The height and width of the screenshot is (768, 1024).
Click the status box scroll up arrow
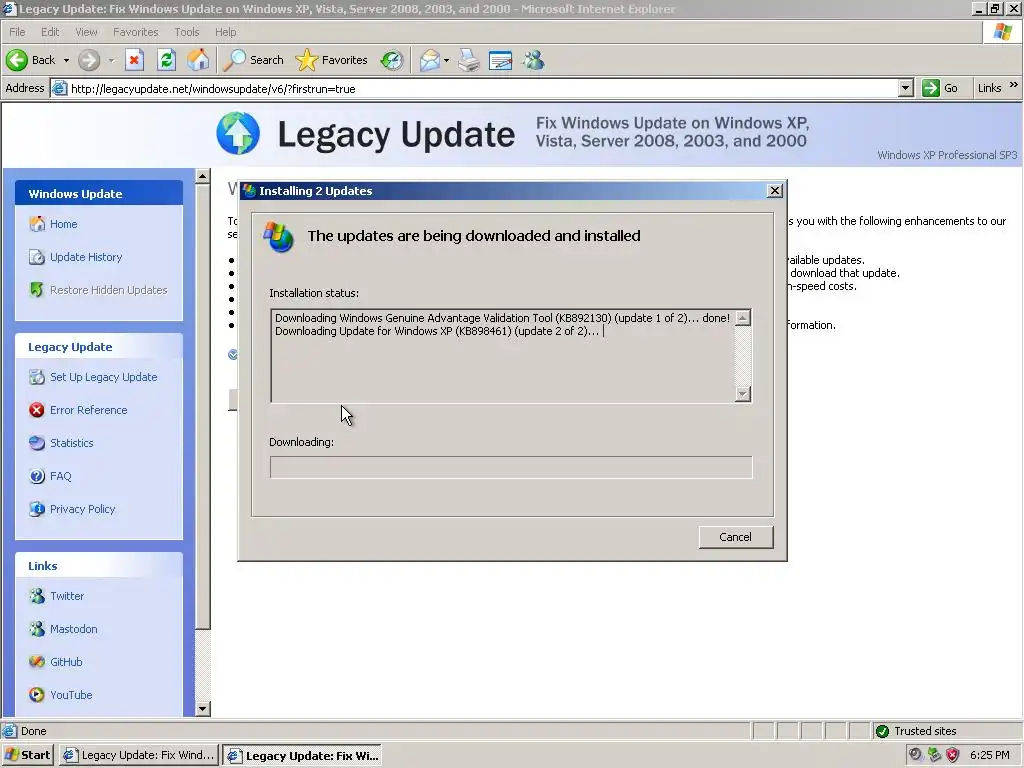click(x=743, y=318)
